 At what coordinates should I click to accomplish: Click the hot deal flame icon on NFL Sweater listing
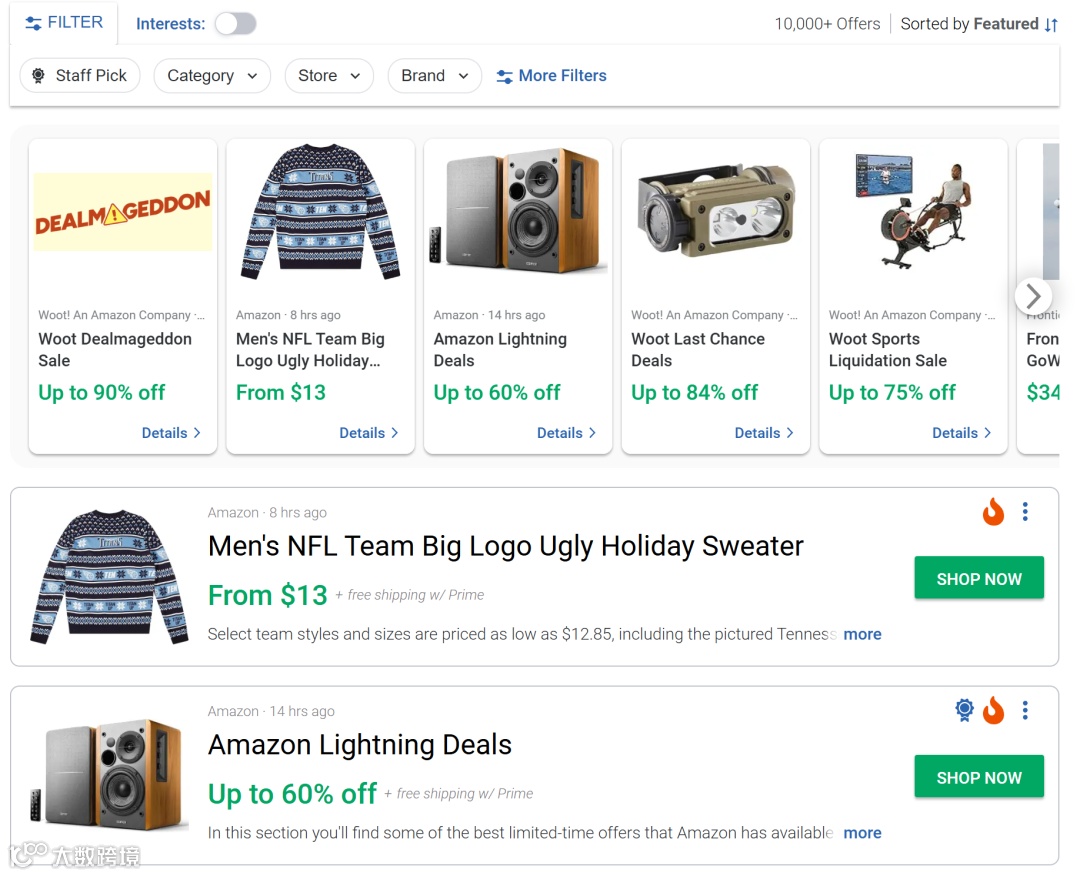pyautogui.click(x=993, y=513)
